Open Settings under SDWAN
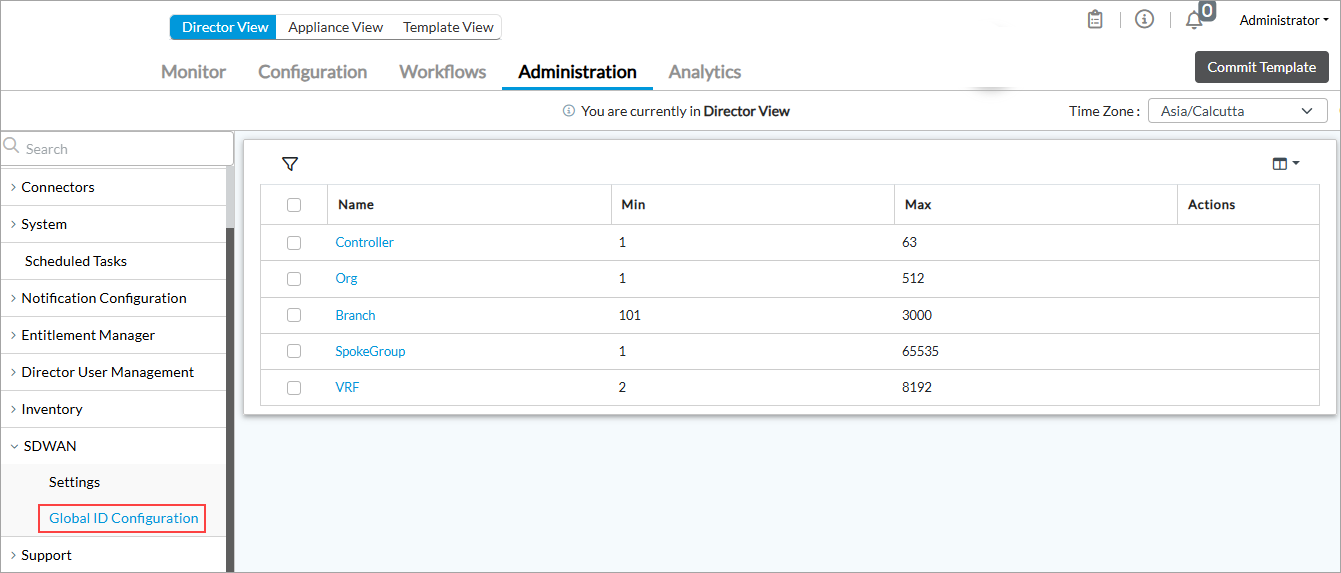The height and width of the screenshot is (573, 1341). [x=75, y=482]
